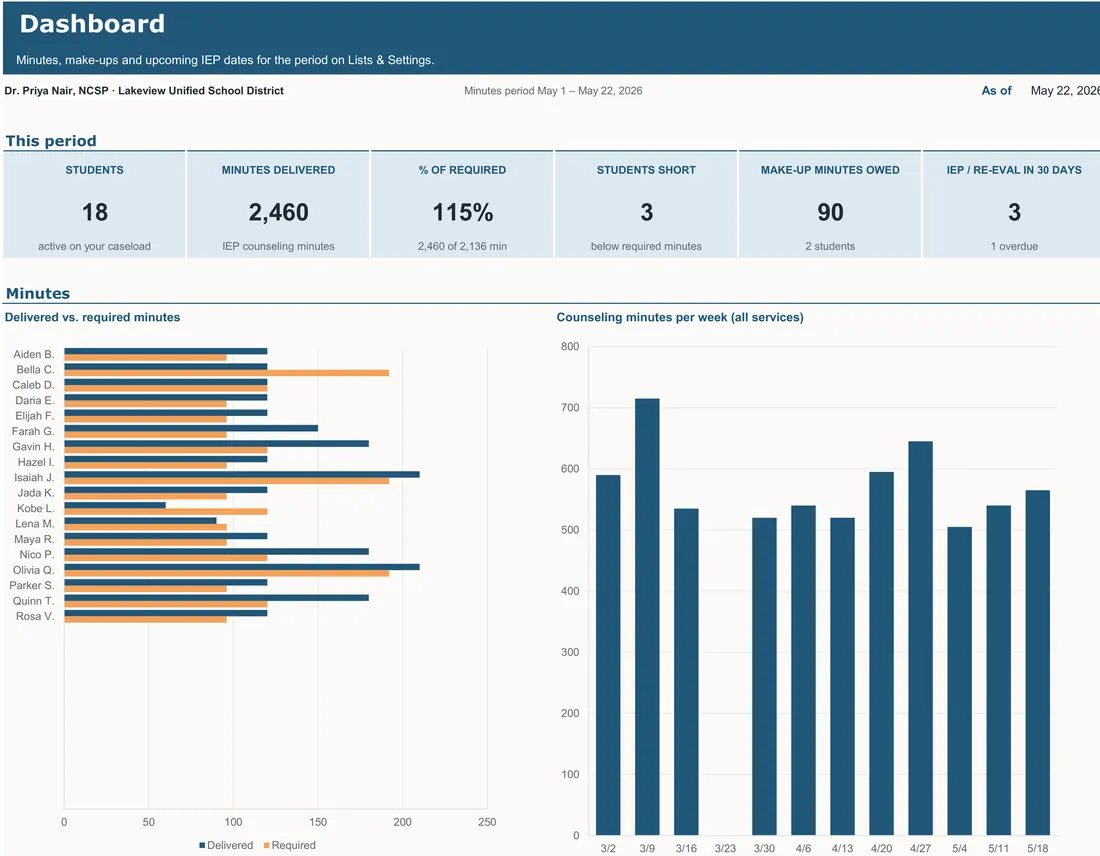Select the May 22, 2026 as-of date cell

(1065, 91)
